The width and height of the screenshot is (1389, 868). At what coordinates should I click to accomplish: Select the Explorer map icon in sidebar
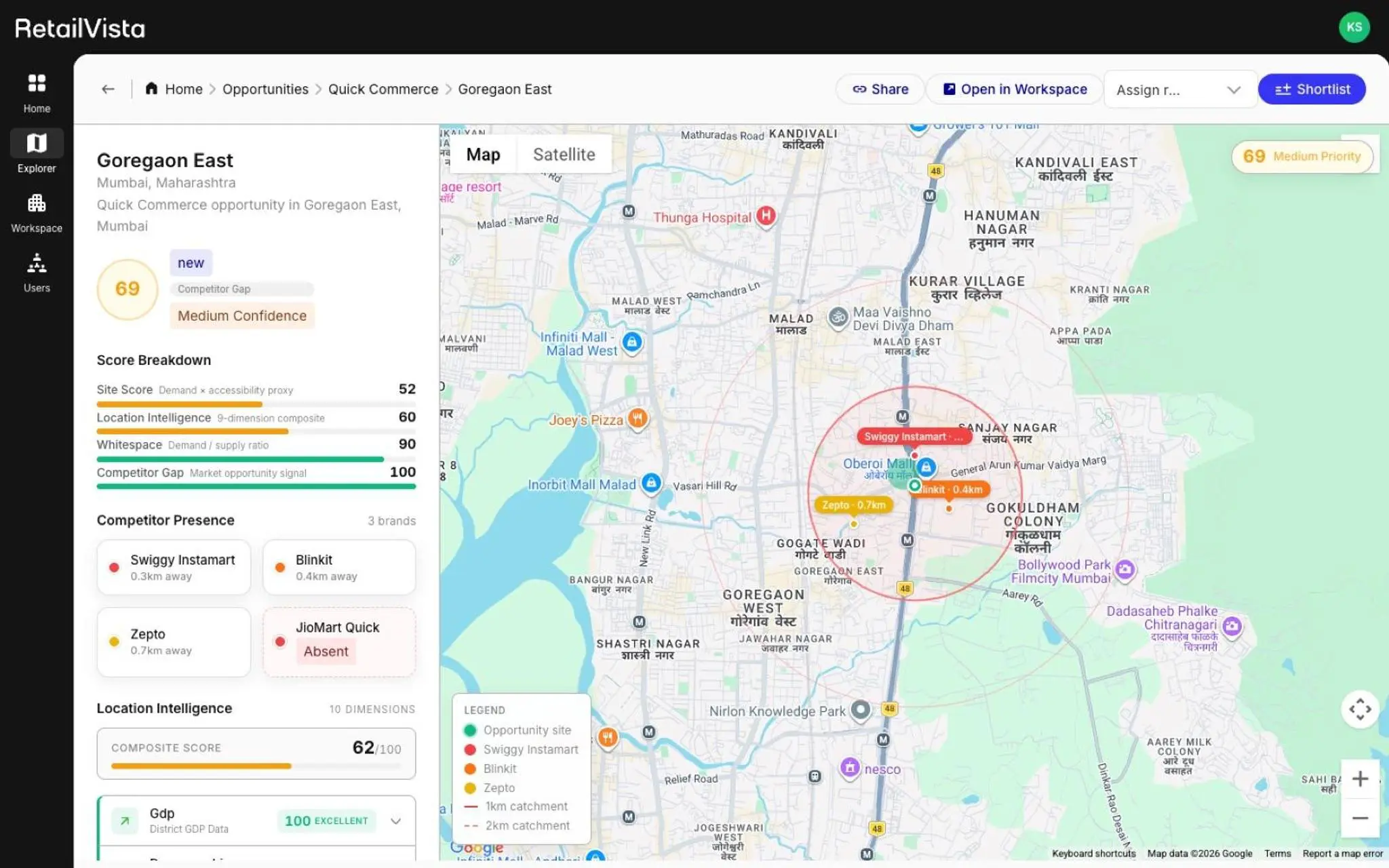[37, 143]
